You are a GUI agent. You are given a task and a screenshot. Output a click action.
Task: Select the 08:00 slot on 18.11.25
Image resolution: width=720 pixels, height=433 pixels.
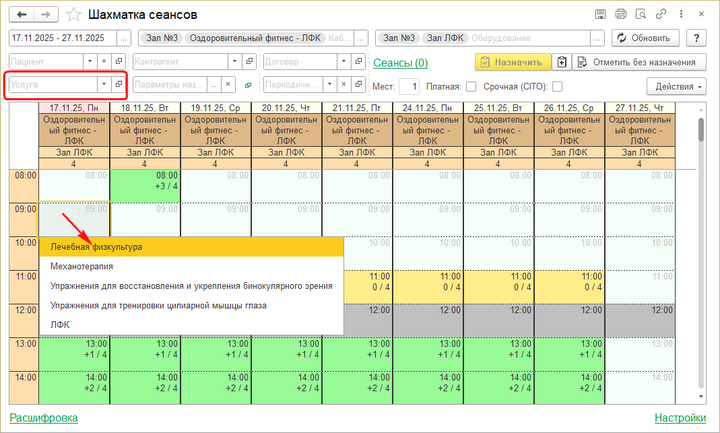145,181
